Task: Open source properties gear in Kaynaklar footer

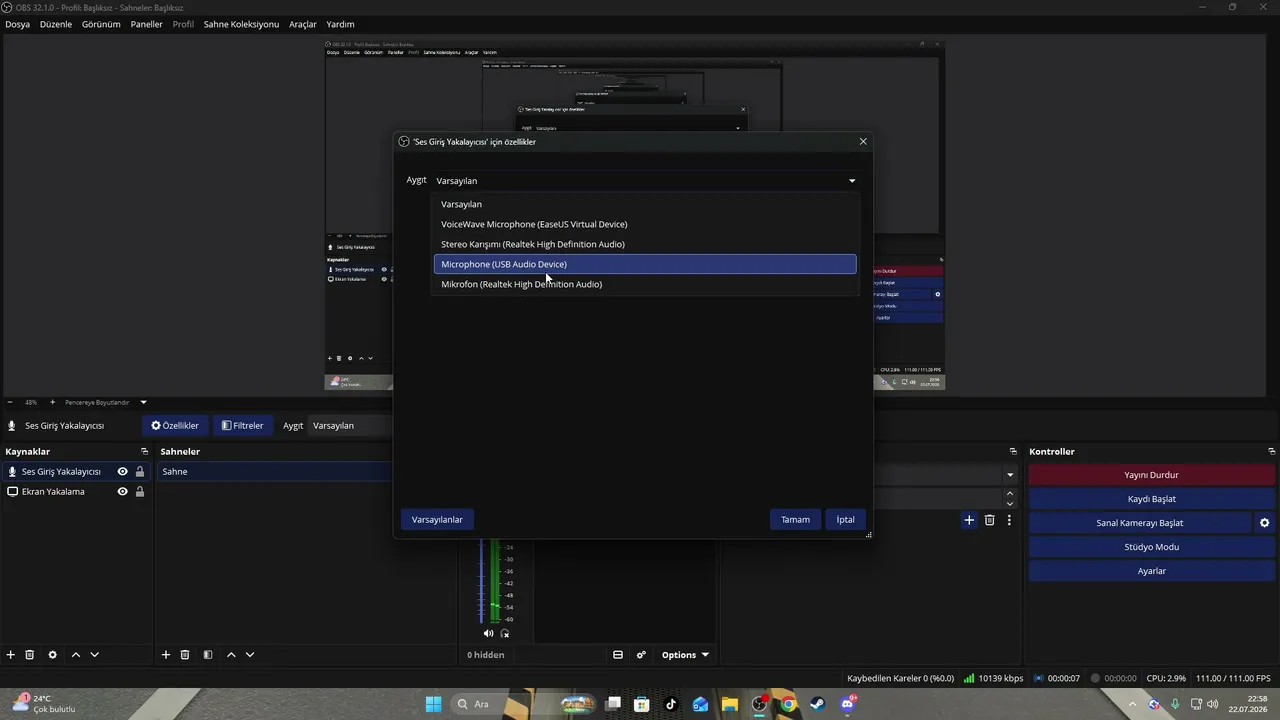Action: pos(53,655)
